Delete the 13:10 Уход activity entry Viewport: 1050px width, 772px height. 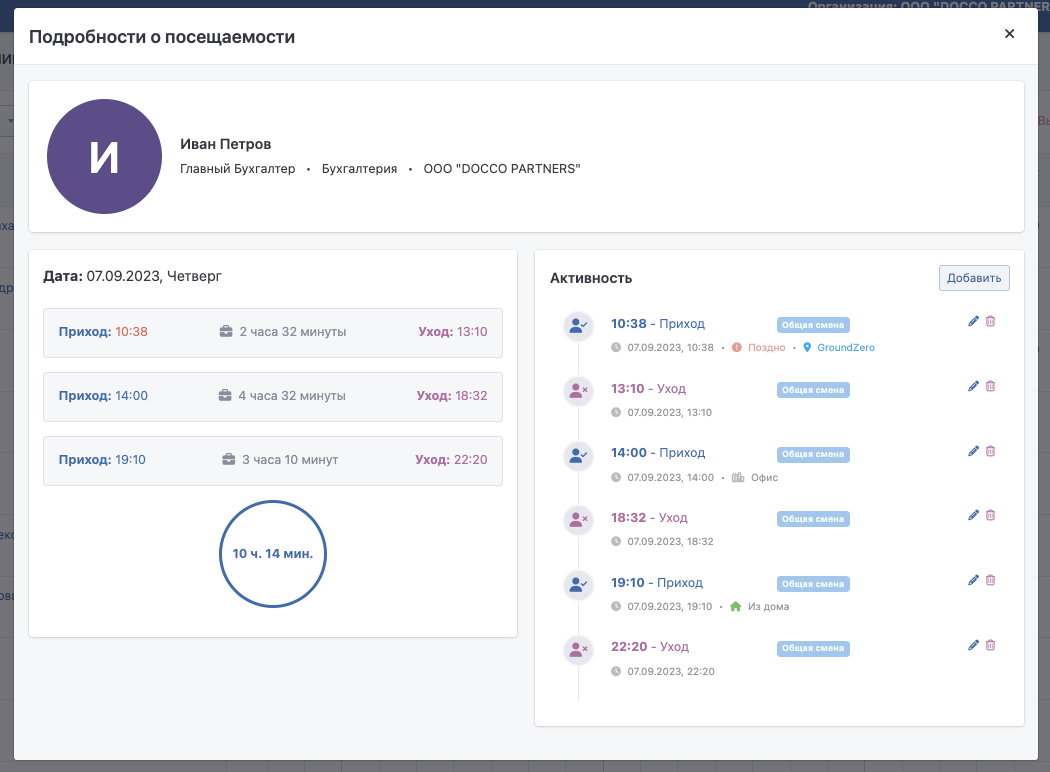990,386
